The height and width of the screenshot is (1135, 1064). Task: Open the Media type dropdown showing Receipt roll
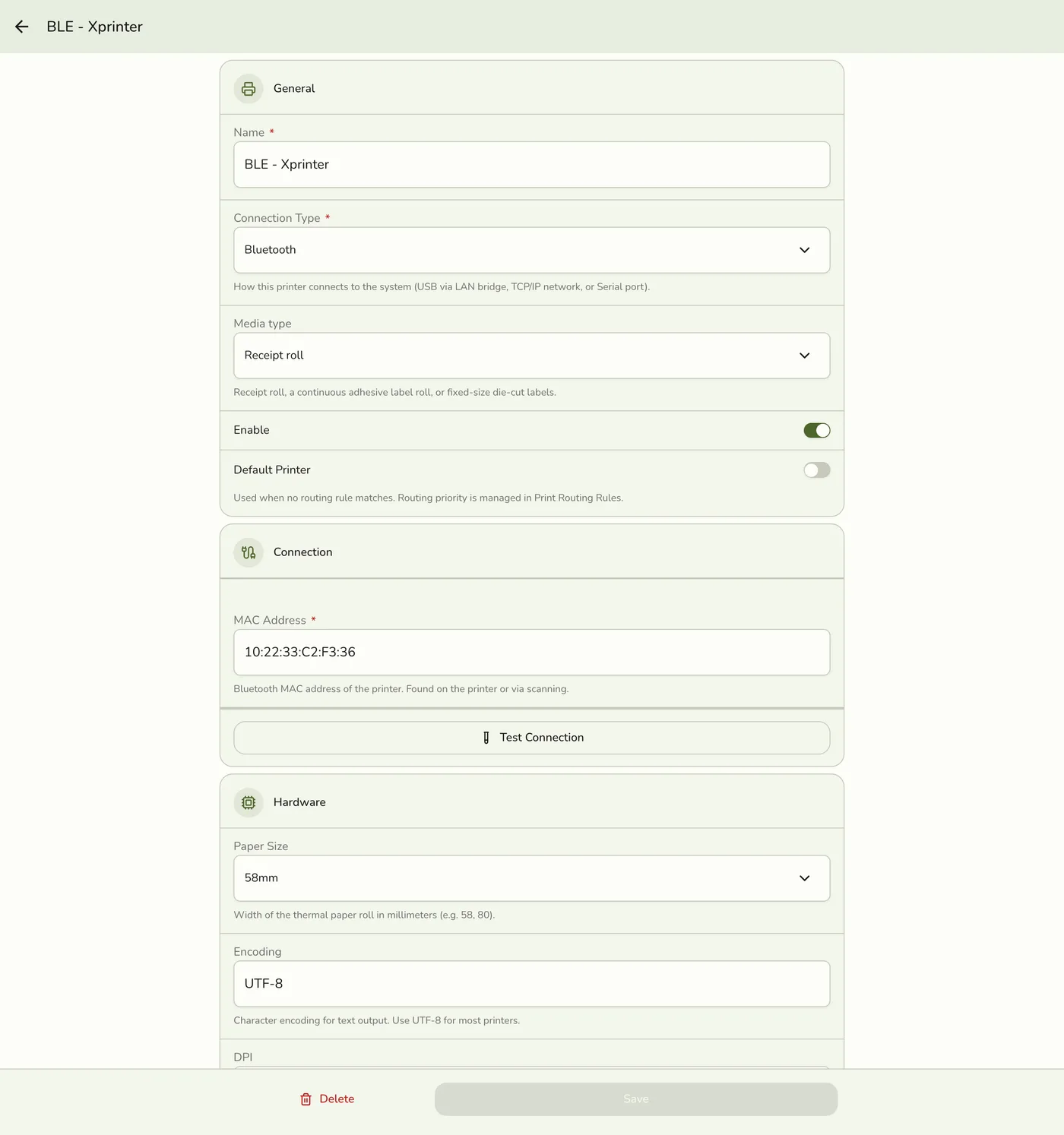[532, 356]
